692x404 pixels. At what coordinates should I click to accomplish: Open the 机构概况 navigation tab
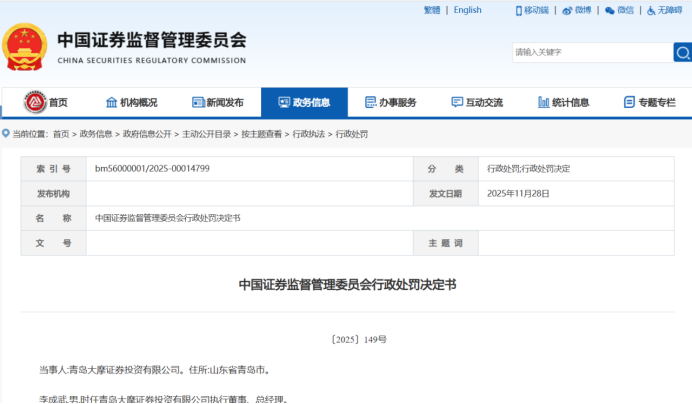pyautogui.click(x=131, y=102)
